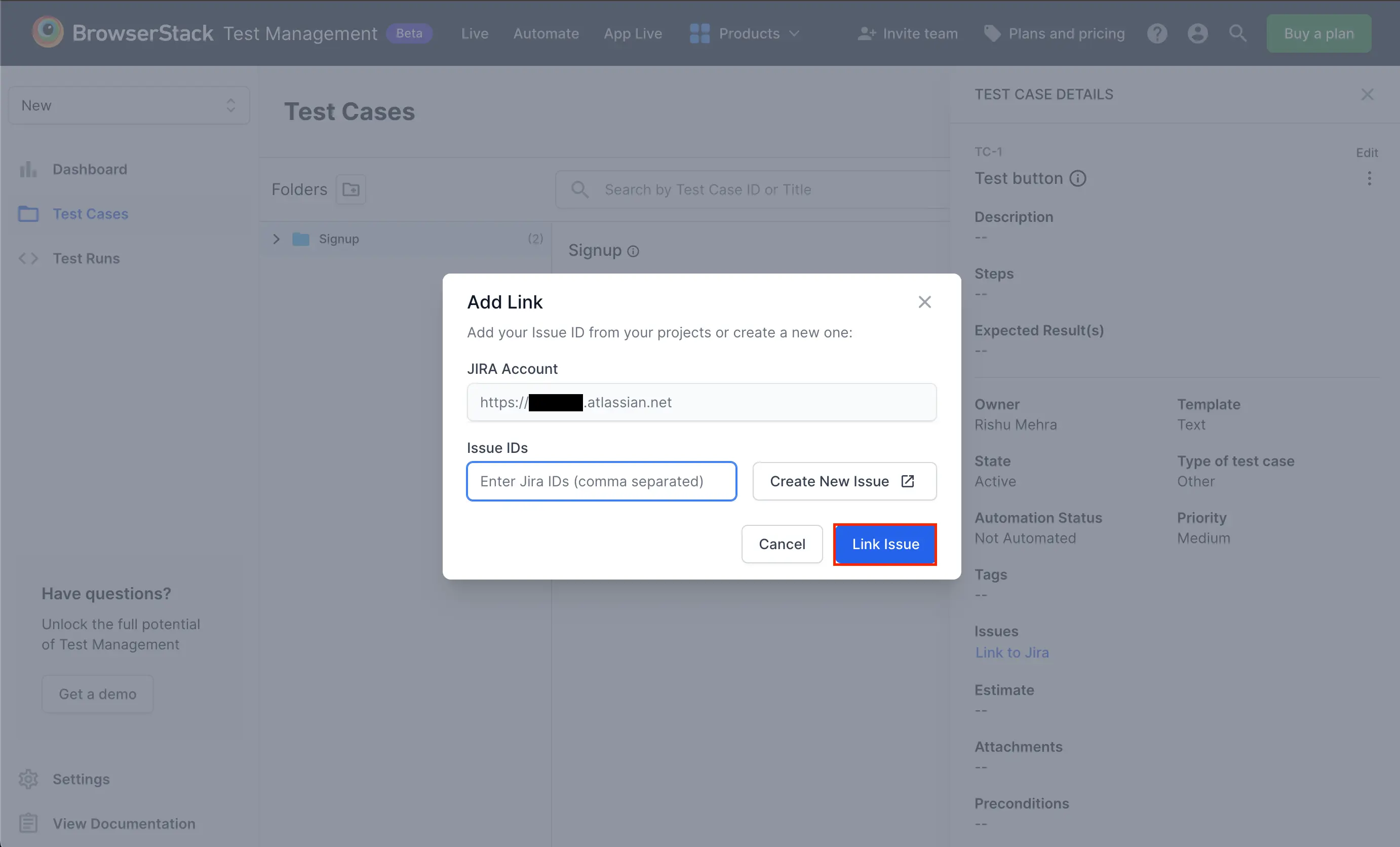Switch to the Automate product
Screen dimensions: 1400x847
point(546,33)
